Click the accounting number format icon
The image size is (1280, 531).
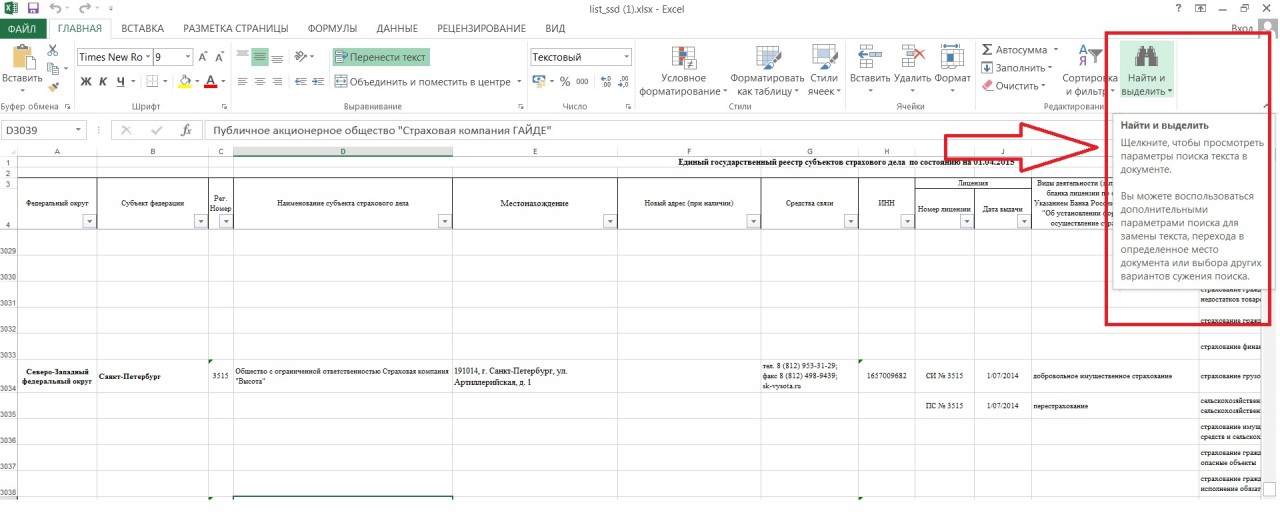point(539,82)
